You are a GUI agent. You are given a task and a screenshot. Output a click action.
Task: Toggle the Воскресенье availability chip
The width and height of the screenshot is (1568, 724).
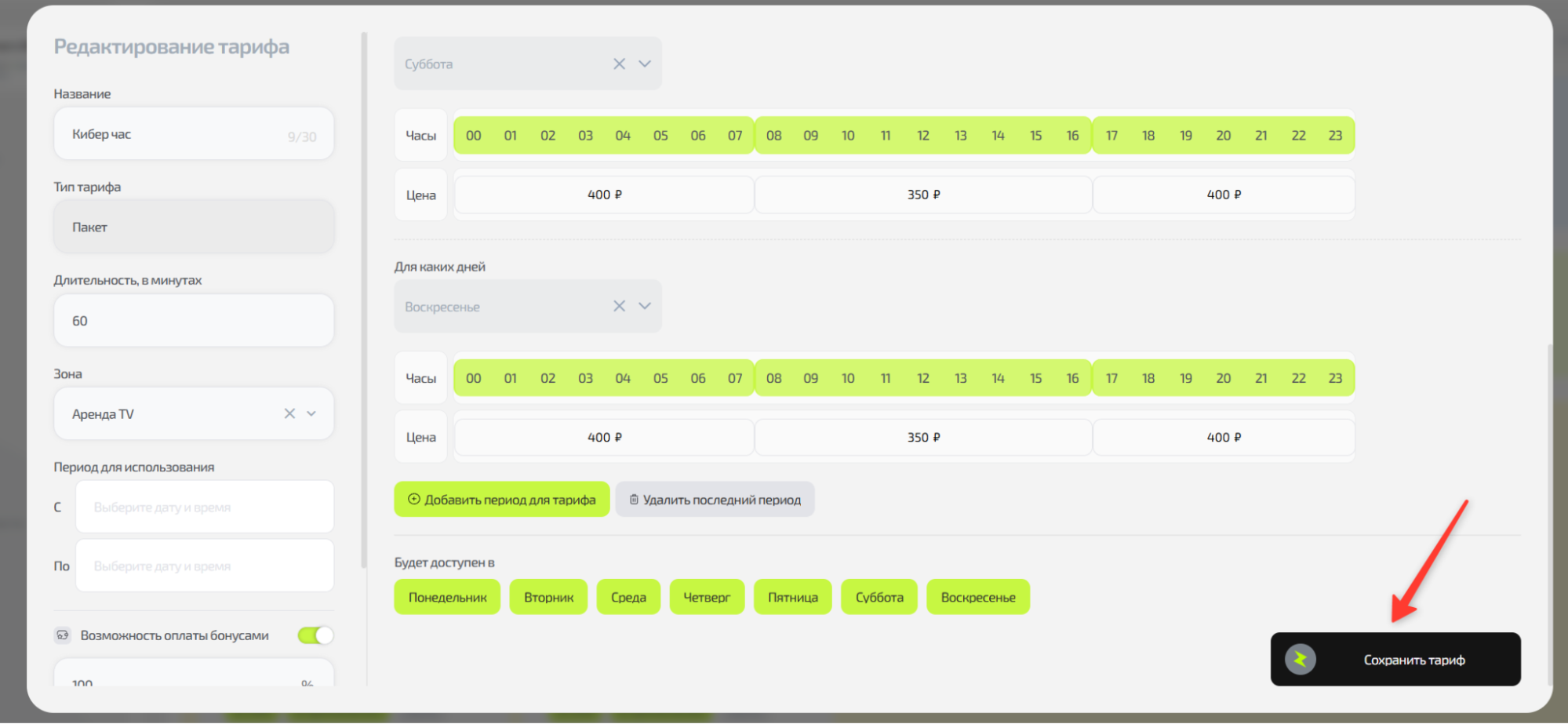pos(977,597)
